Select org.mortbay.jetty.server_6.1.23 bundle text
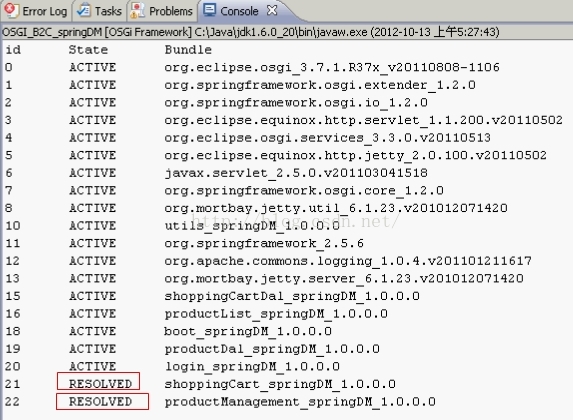The width and height of the screenshot is (573, 420). (x=344, y=278)
